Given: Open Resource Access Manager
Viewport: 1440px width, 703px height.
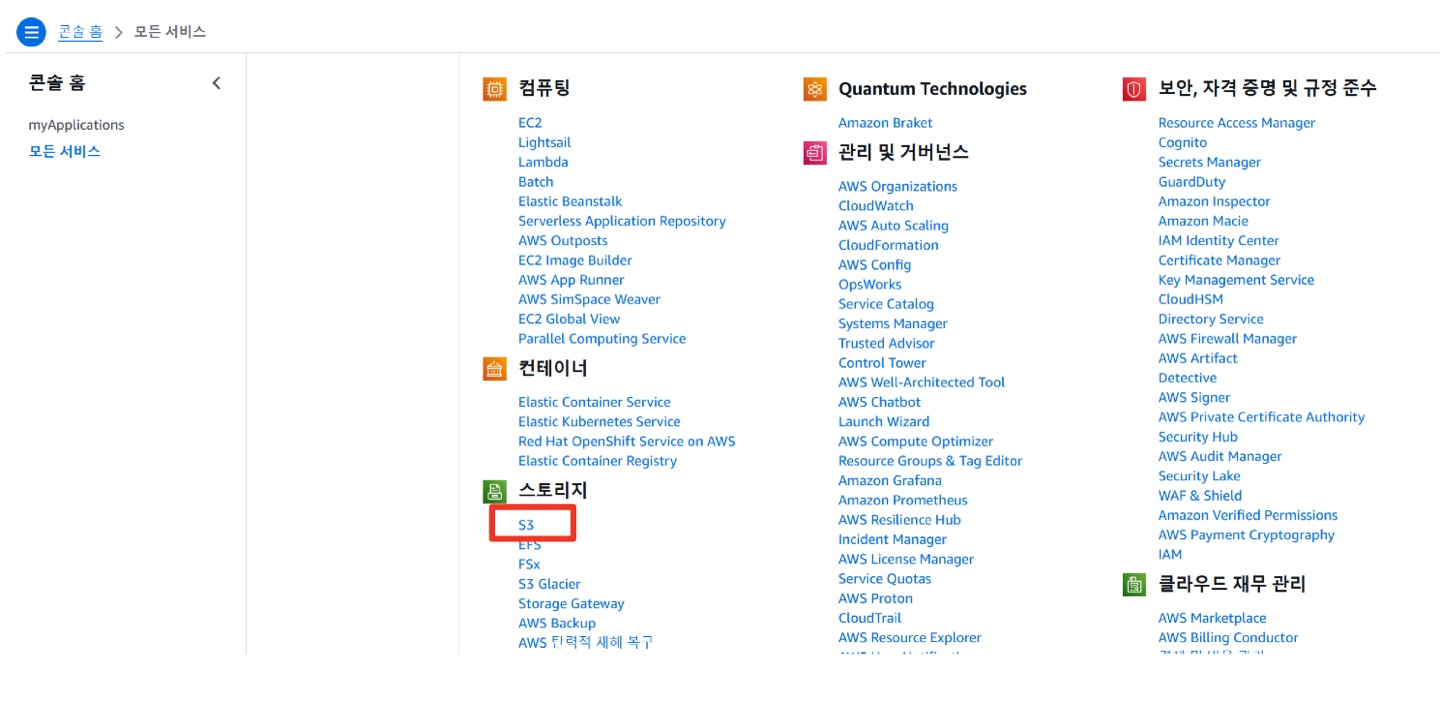Looking at the screenshot, I should 1237,123.
